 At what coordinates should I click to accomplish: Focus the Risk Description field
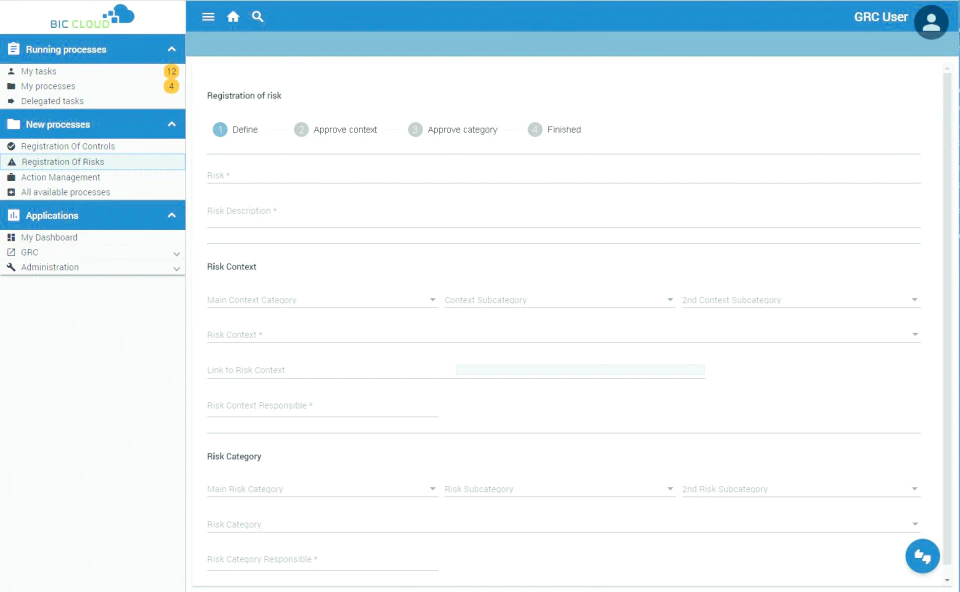(x=563, y=214)
